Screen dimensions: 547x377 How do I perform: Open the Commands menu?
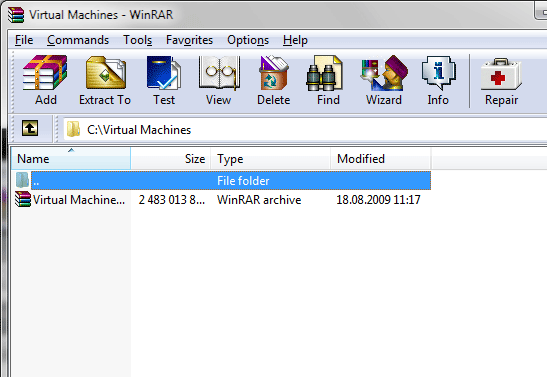78,40
